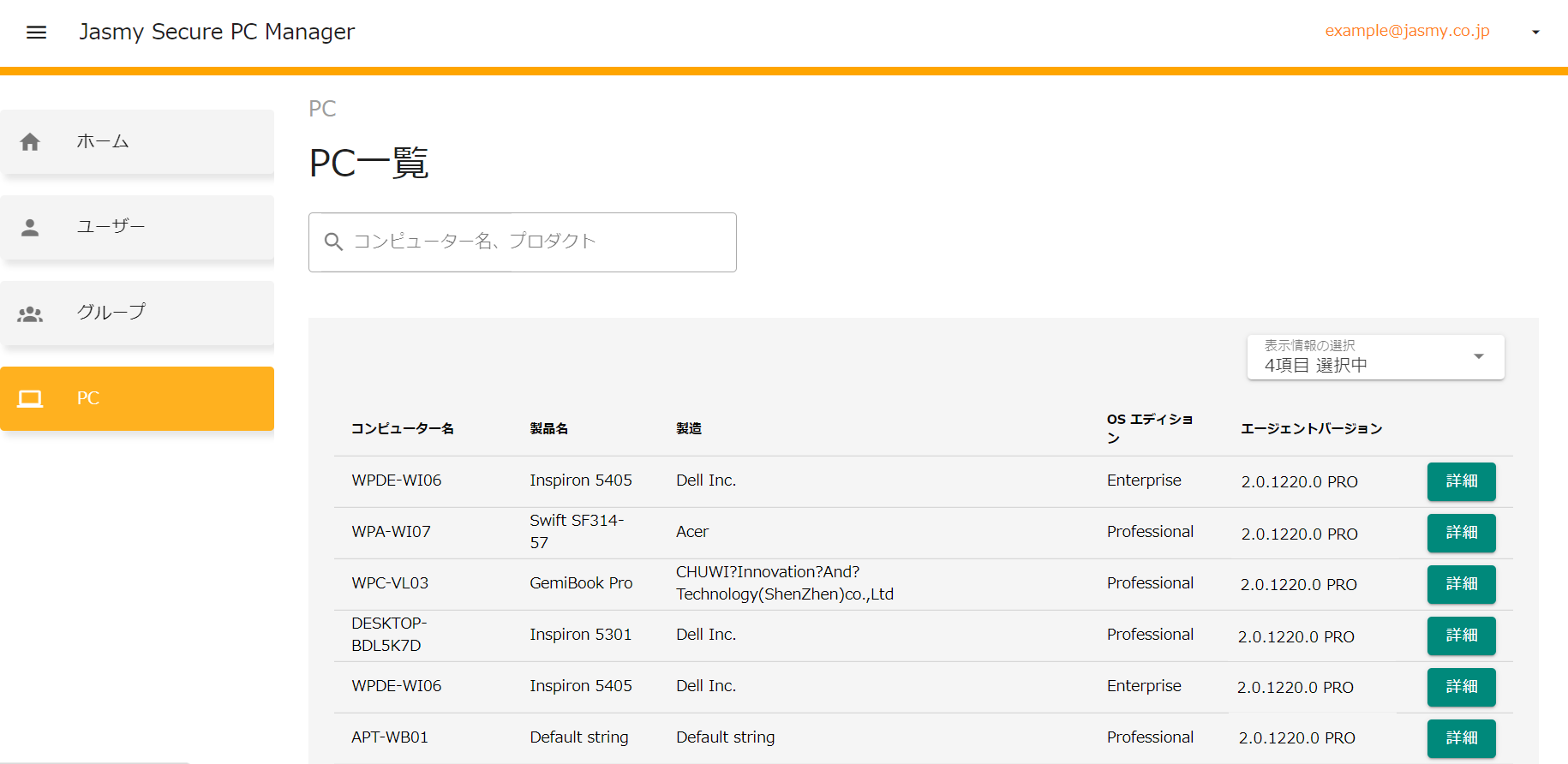
Task: Open the hamburger navigation menu
Action: tap(36, 33)
